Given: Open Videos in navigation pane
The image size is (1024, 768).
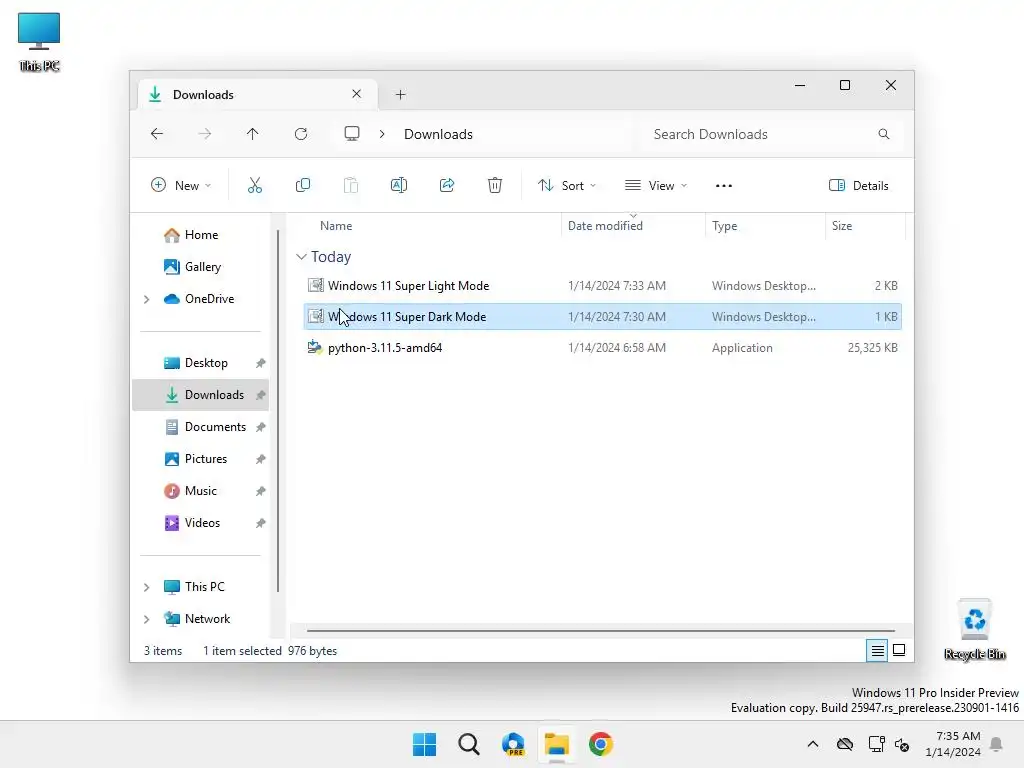Looking at the screenshot, I should pyautogui.click(x=202, y=522).
